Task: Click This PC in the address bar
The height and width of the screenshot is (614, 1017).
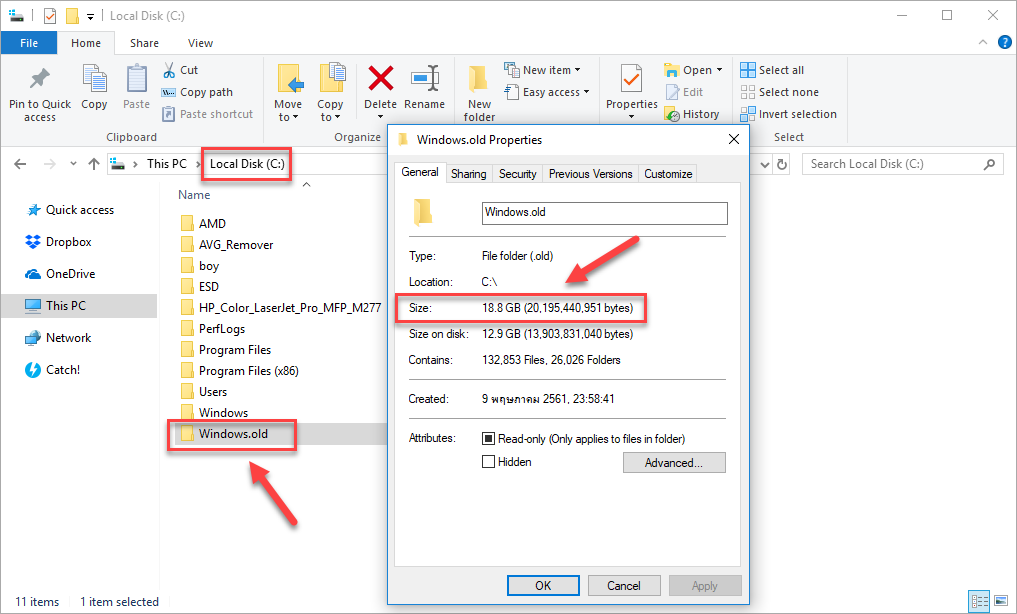Action: [x=167, y=164]
